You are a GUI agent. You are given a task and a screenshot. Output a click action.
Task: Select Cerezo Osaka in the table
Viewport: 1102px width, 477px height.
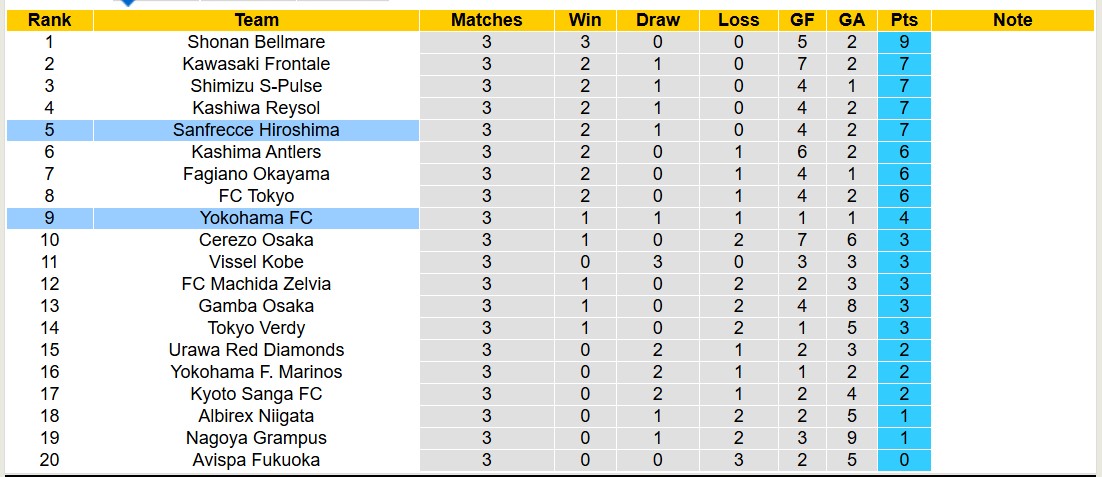256,240
